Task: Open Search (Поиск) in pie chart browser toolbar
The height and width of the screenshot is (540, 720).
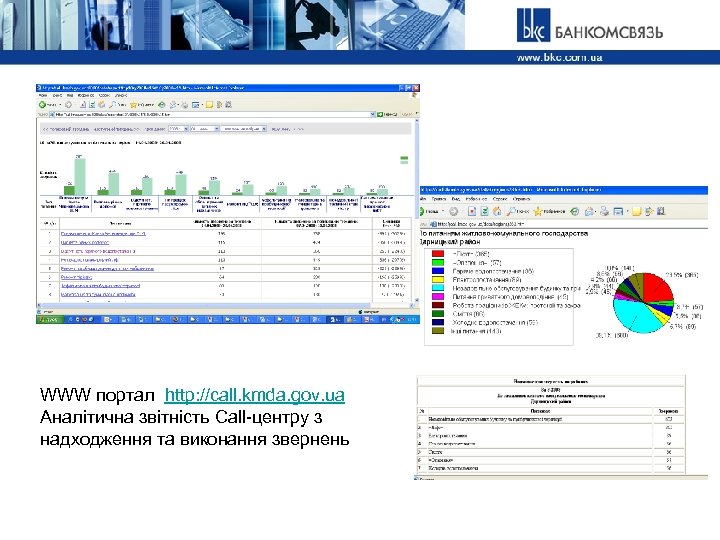Action: (518, 211)
